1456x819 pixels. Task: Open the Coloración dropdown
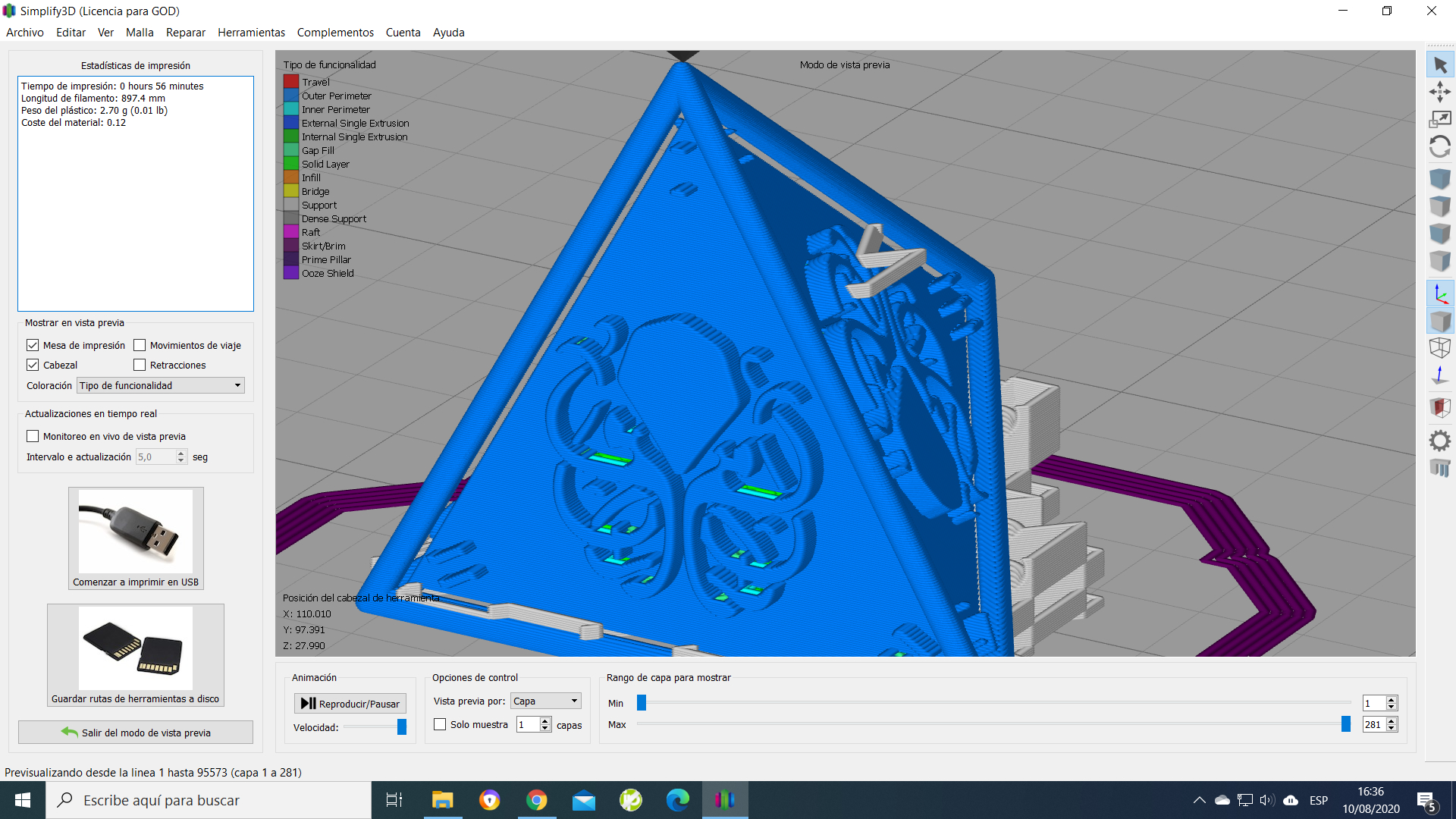[161, 386]
